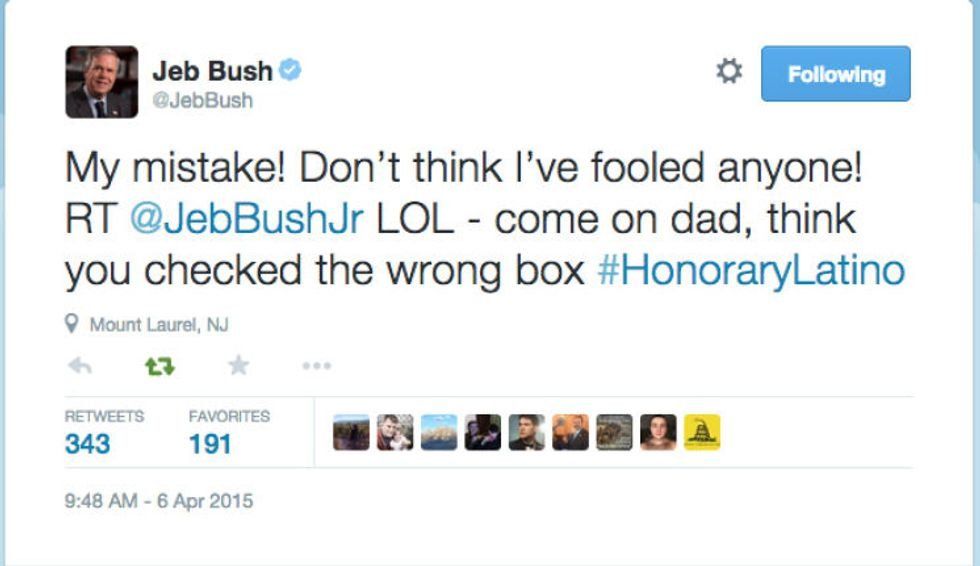Screen dimensions: 980x566
Task: Open Jeb Bush's profile photo
Action: 102,82
